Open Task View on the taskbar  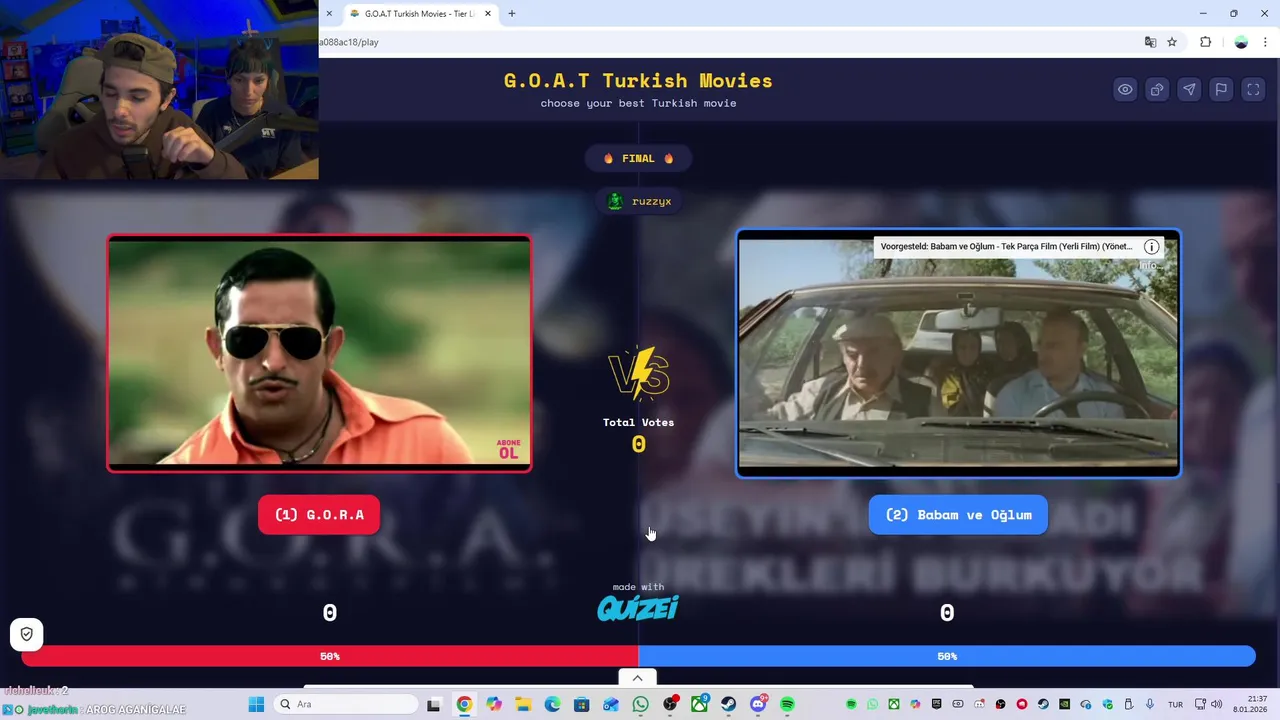(433, 704)
